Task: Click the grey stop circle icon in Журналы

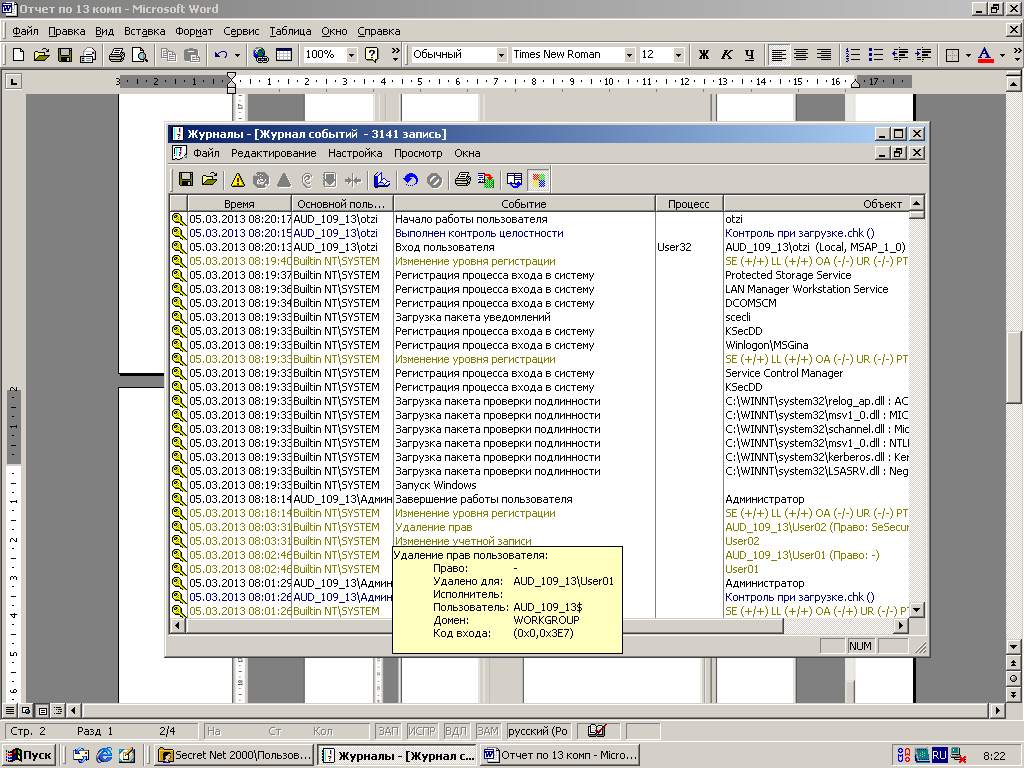Action: click(434, 180)
